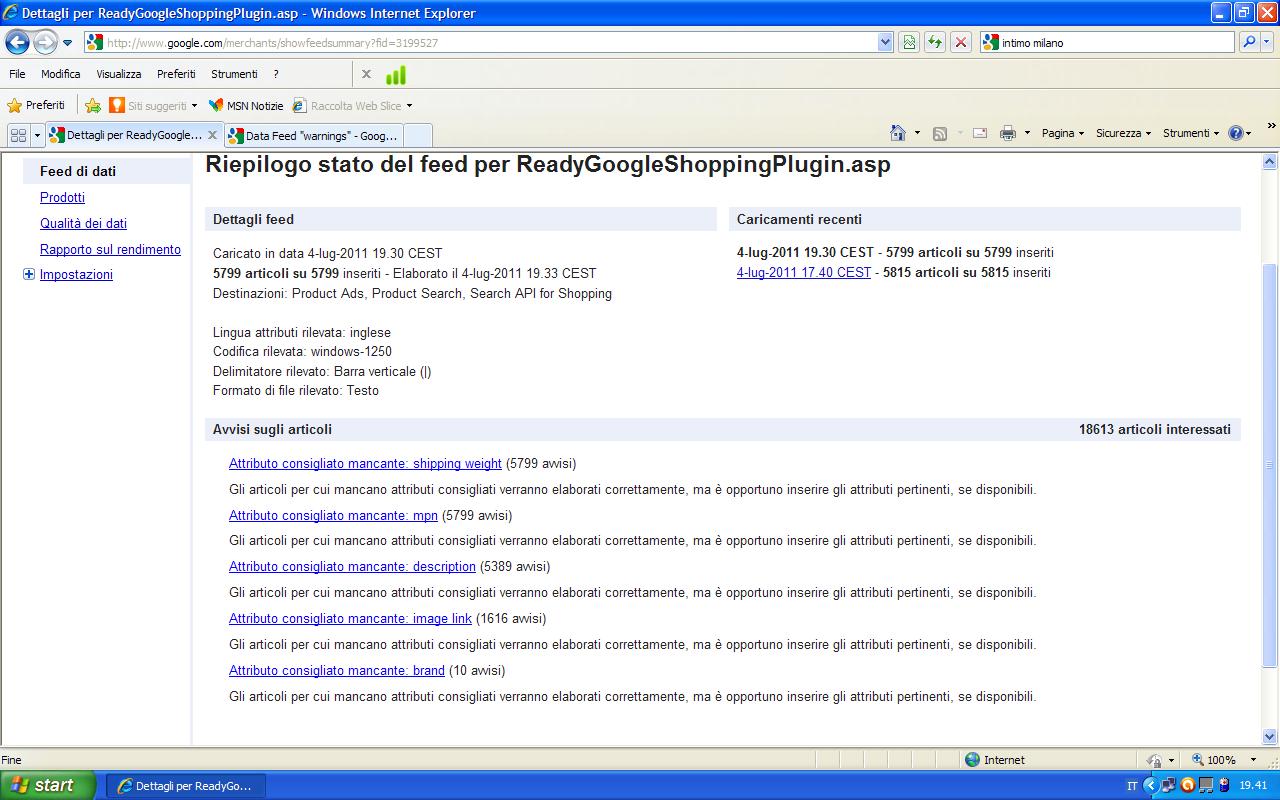Refresh the page with green arrows icon
Image resolution: width=1280 pixels, height=800 pixels.
pyautogui.click(x=935, y=43)
